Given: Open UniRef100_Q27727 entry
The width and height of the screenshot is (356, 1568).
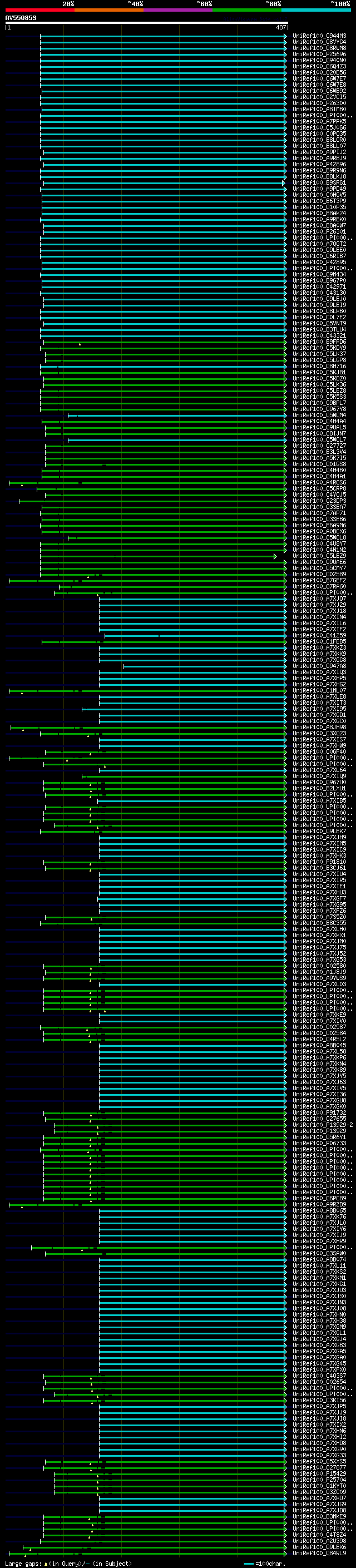Looking at the screenshot, I should tap(319, 446).
